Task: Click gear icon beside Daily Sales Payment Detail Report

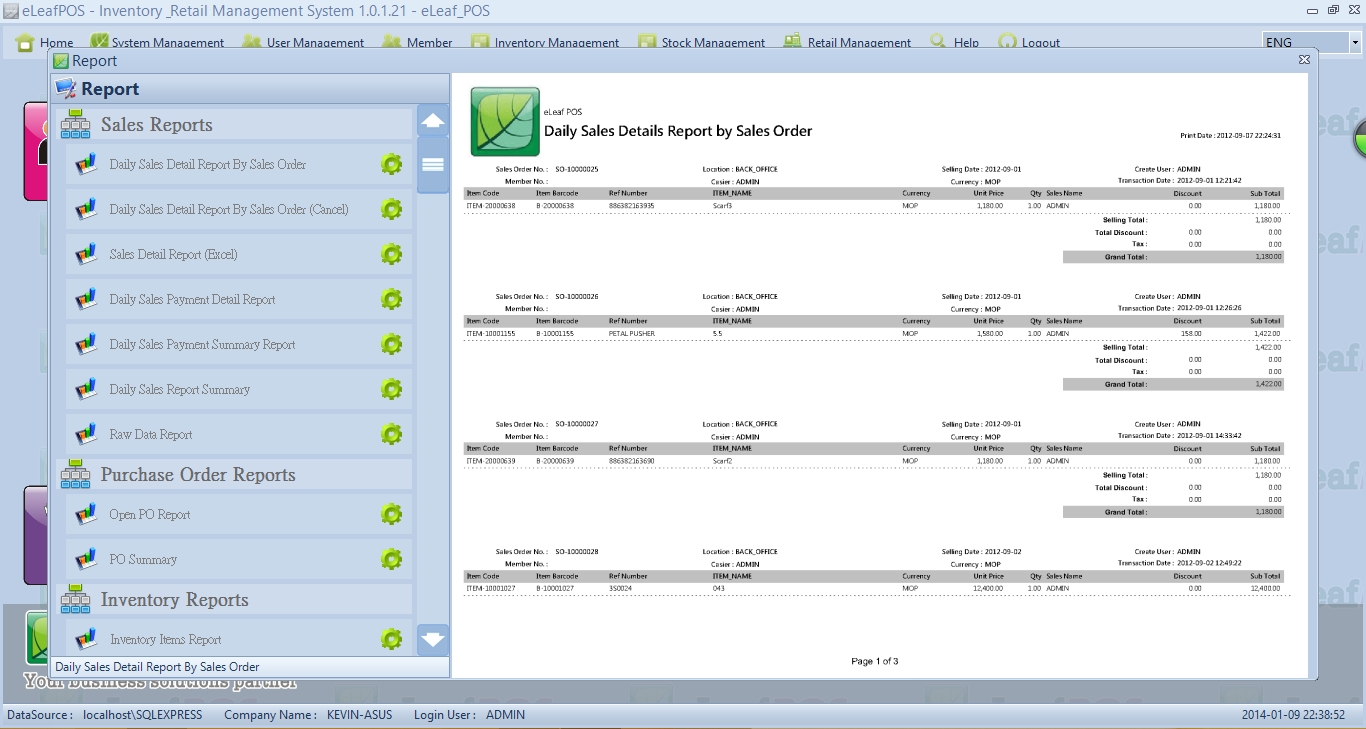Action: (391, 299)
